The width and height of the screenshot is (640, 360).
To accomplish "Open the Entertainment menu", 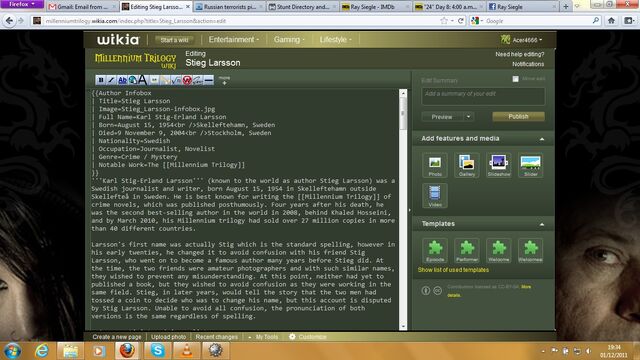I will (x=233, y=40).
